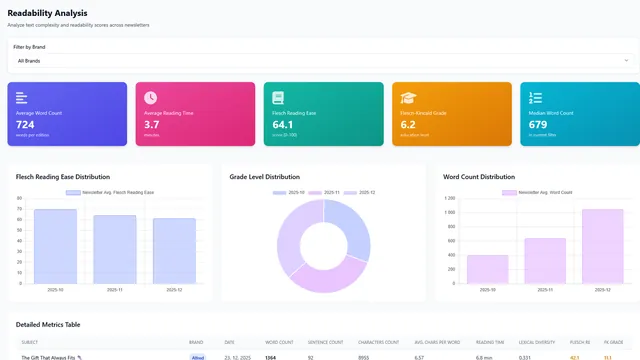The width and height of the screenshot is (640, 360).
Task: Select the 2025-12 bar in the Flesch Reading Ease chart
Action: coord(174,251)
